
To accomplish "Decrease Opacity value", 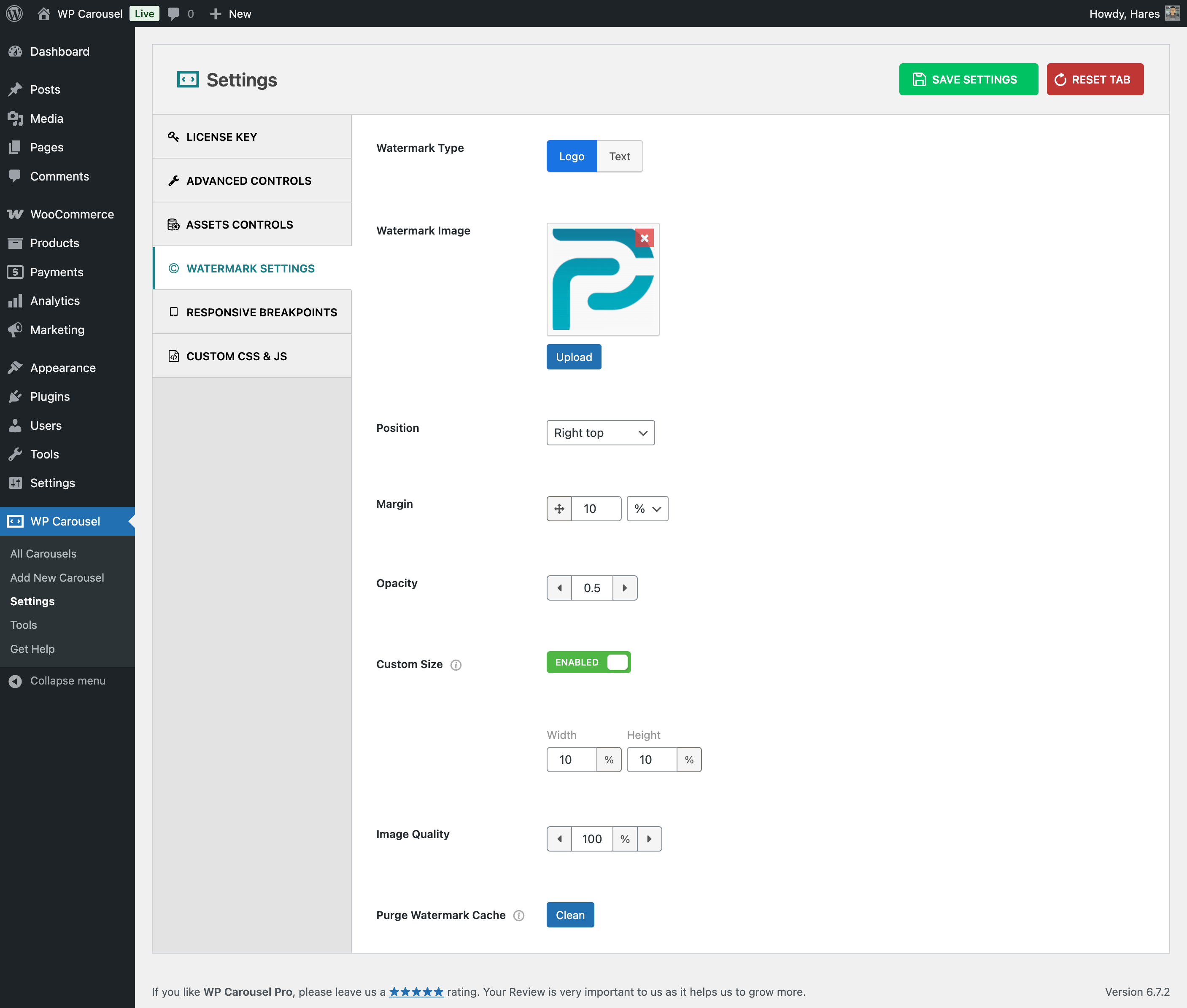I will [x=559, y=588].
